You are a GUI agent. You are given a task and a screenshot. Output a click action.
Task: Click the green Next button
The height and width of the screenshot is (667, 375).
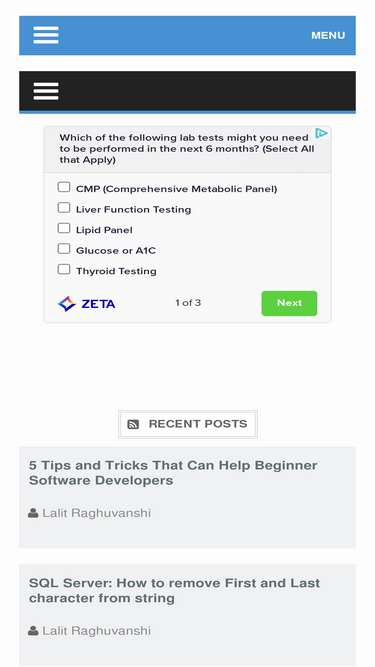tap(289, 303)
